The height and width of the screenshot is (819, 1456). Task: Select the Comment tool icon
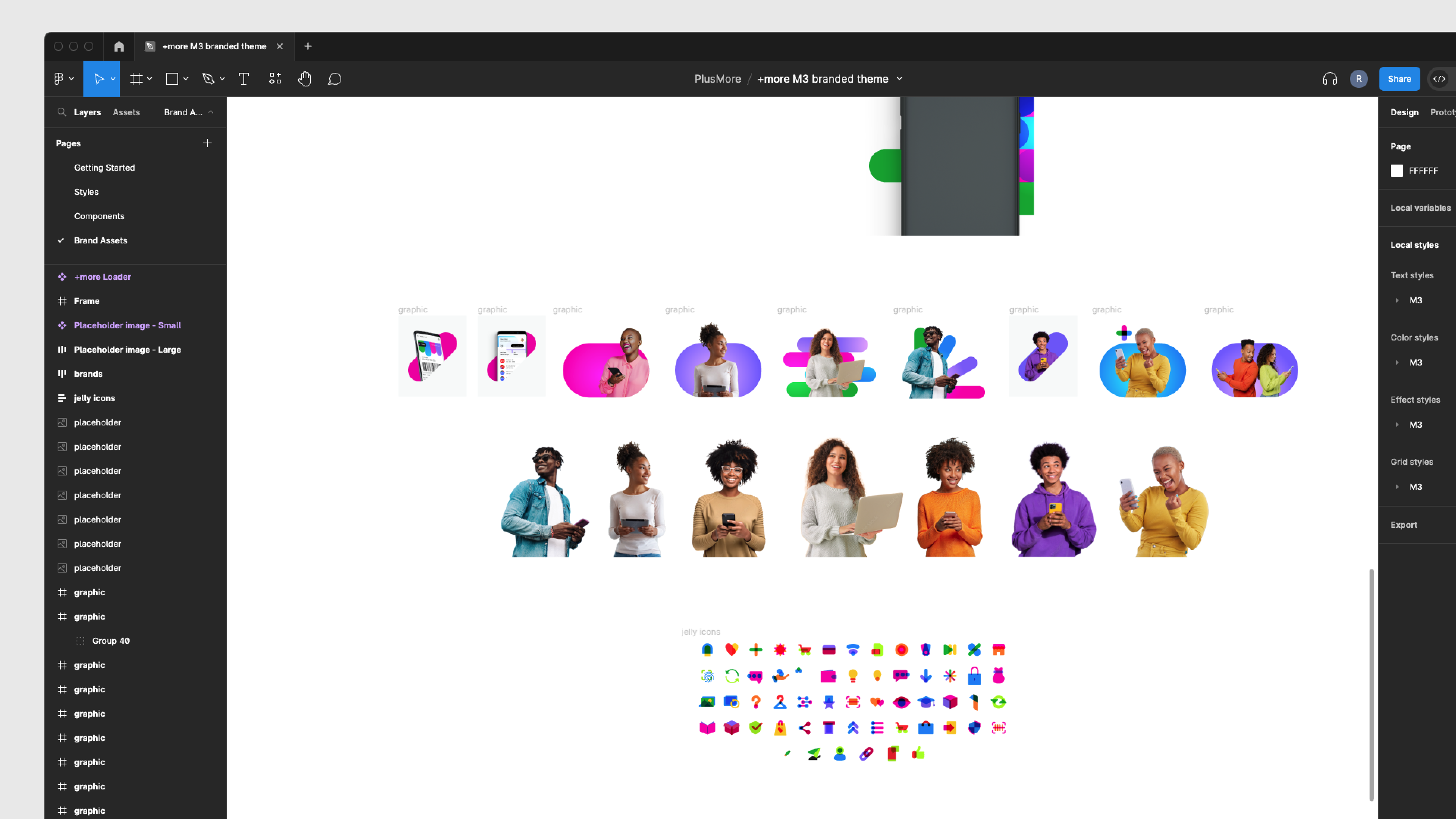click(x=335, y=79)
